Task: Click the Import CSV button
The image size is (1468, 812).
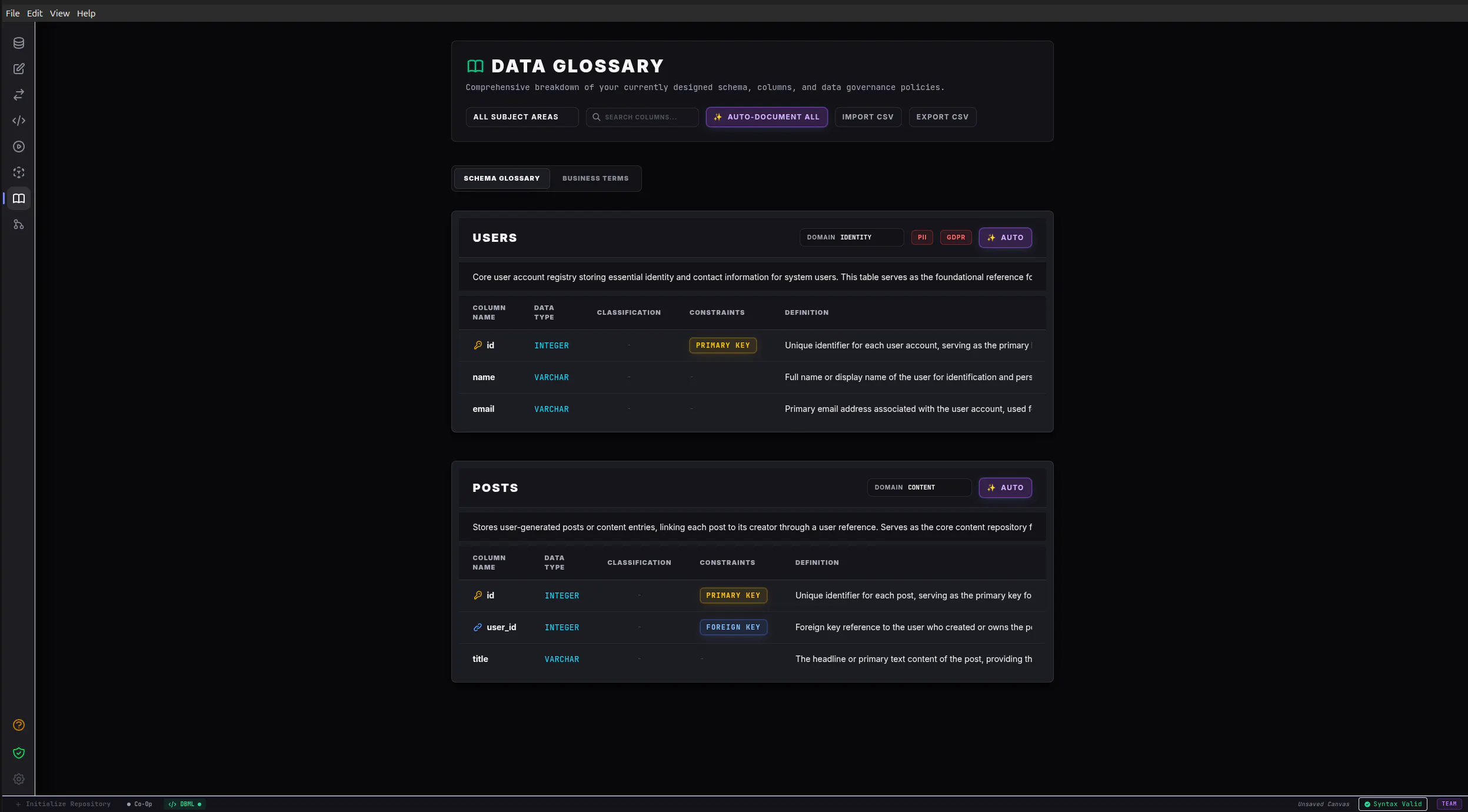Action: (x=868, y=117)
